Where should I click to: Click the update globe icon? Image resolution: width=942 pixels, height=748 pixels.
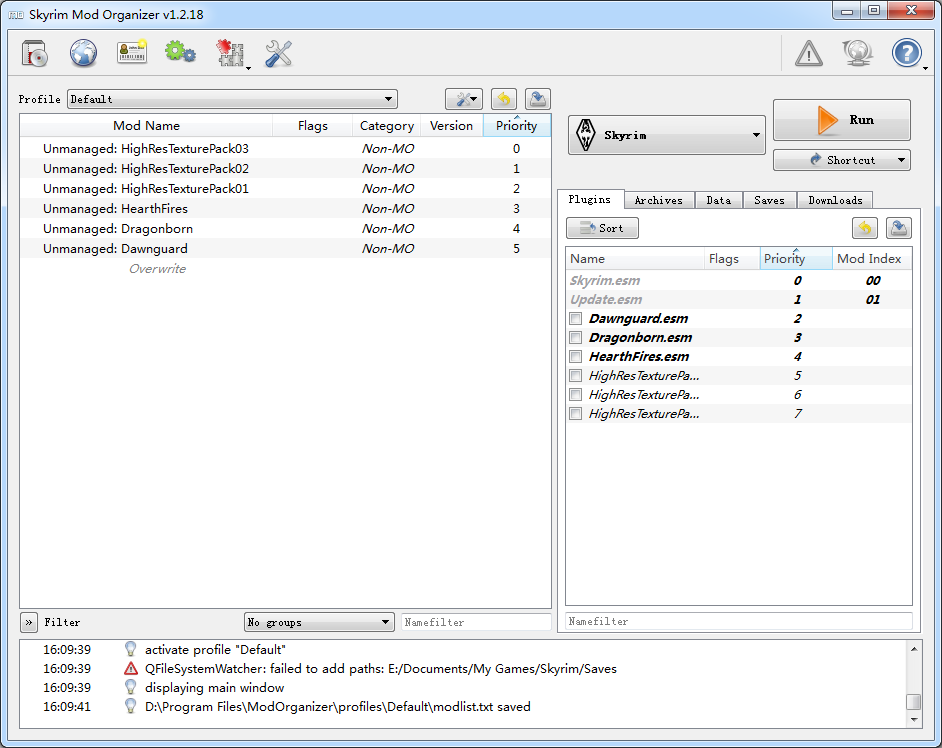click(x=857, y=53)
